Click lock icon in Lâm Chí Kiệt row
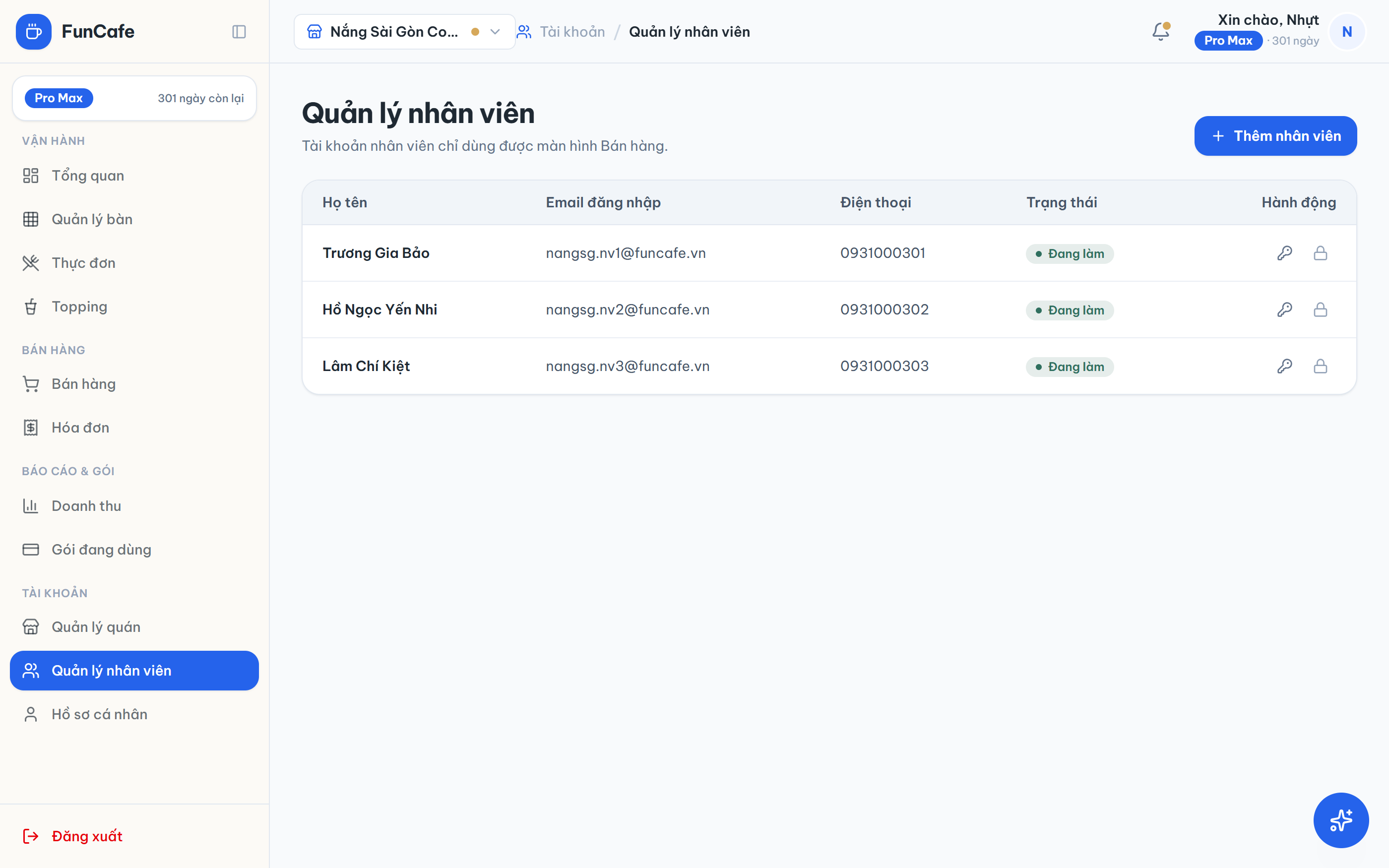The image size is (1389, 868). (1320, 366)
